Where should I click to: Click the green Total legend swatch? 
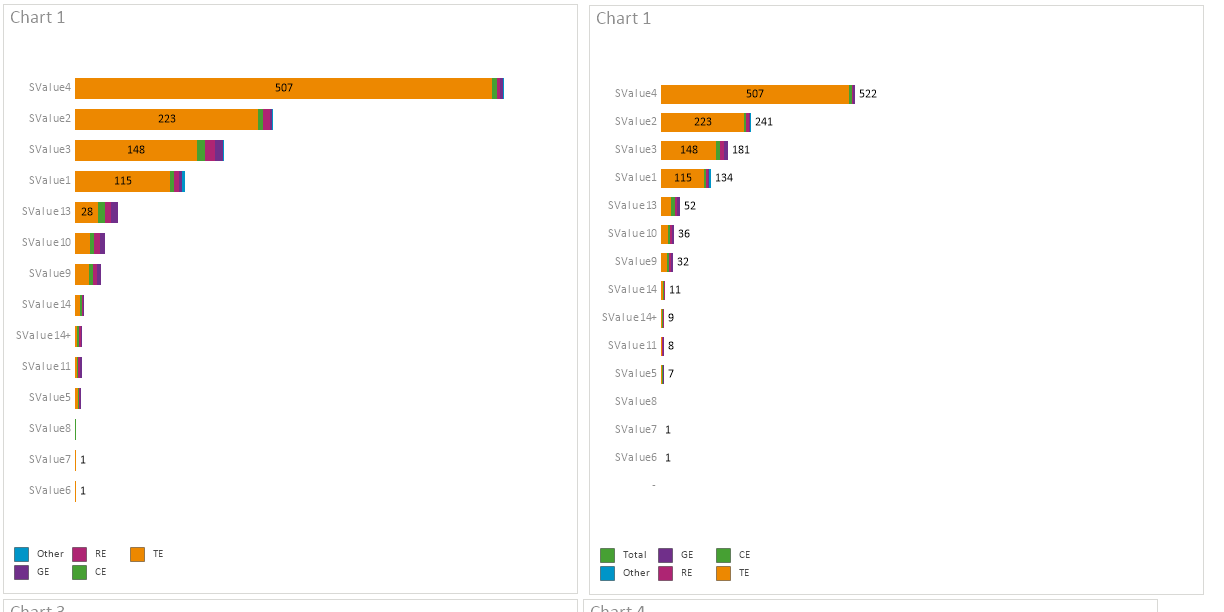tap(607, 555)
